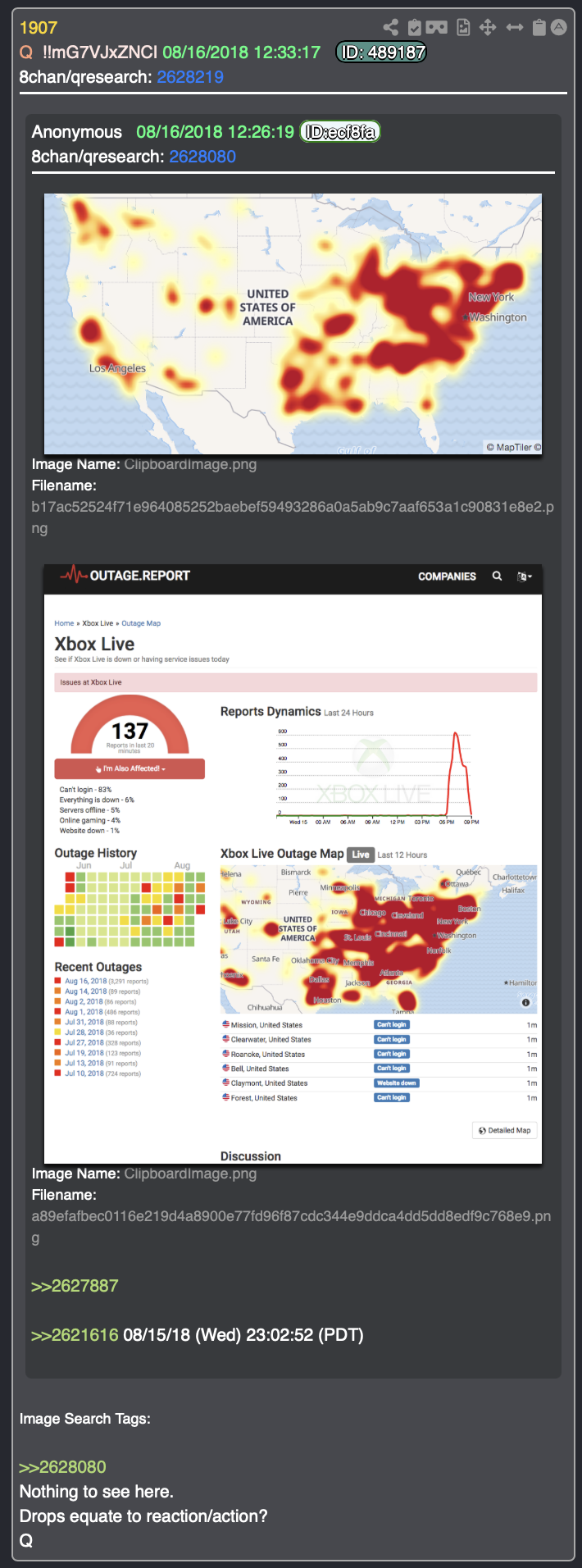Open the language dropdown in Outage.Report navbar

pos(525,577)
